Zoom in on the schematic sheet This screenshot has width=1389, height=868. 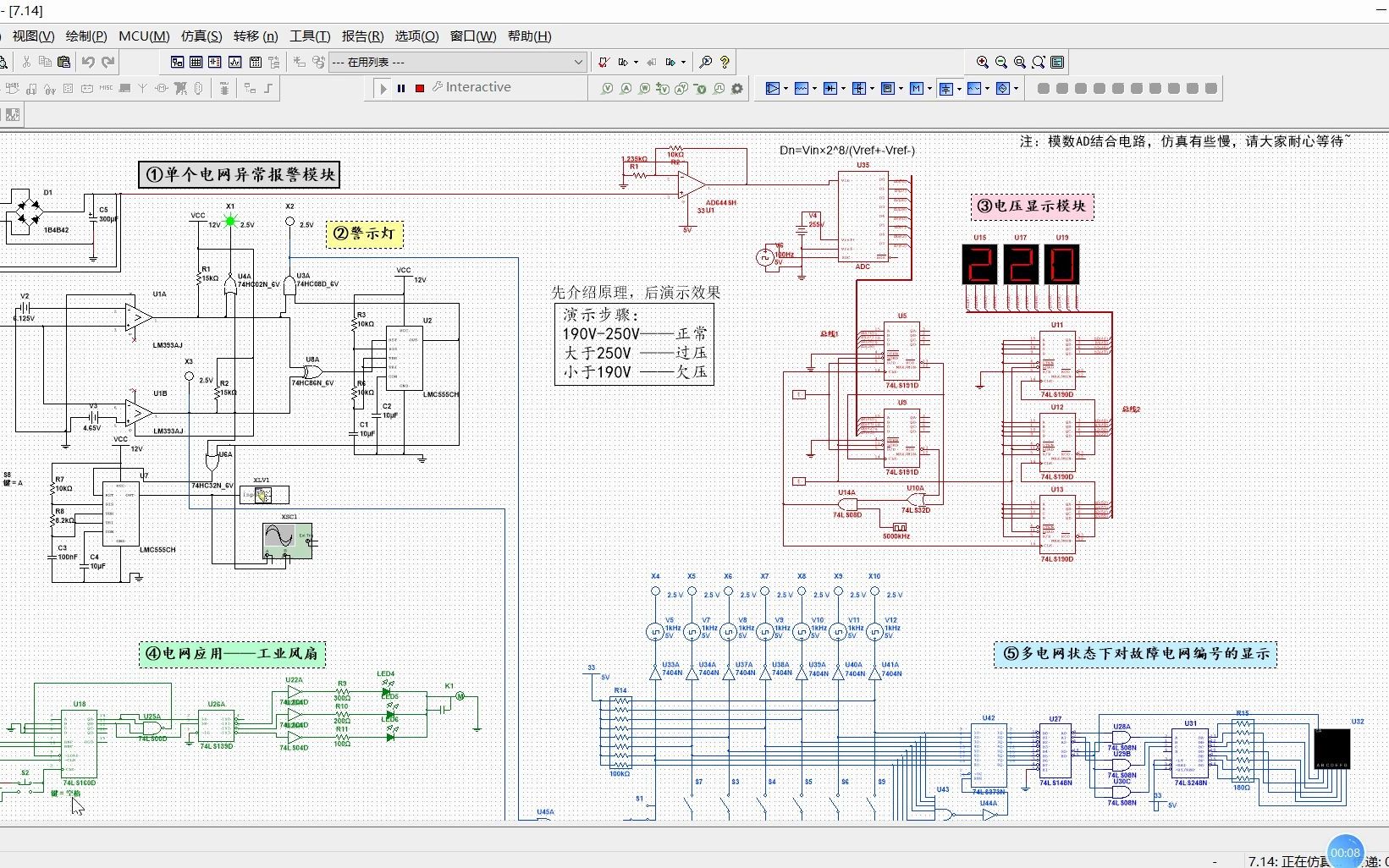(x=983, y=62)
